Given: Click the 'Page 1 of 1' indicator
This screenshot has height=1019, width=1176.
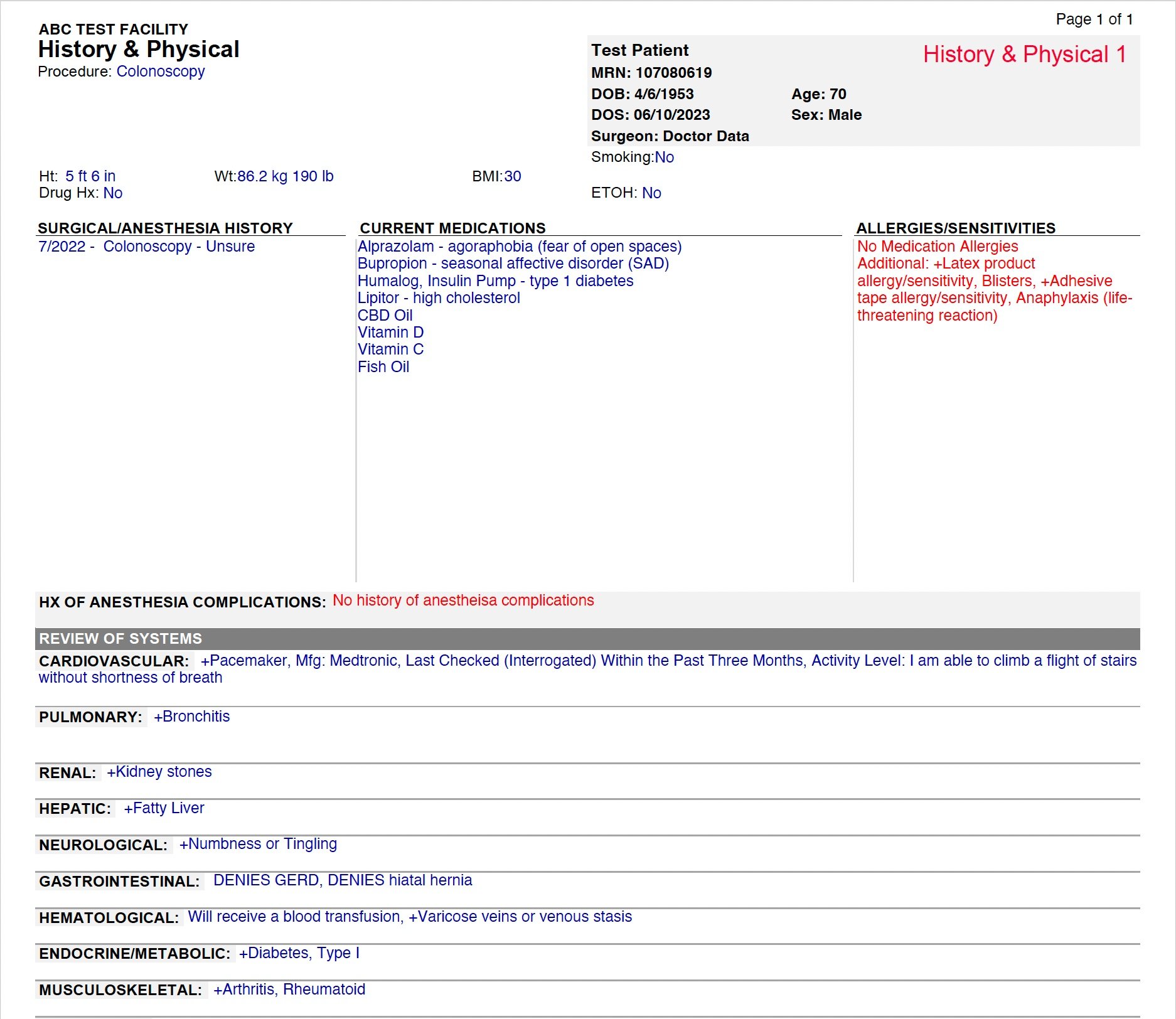Looking at the screenshot, I should tap(1094, 19).
